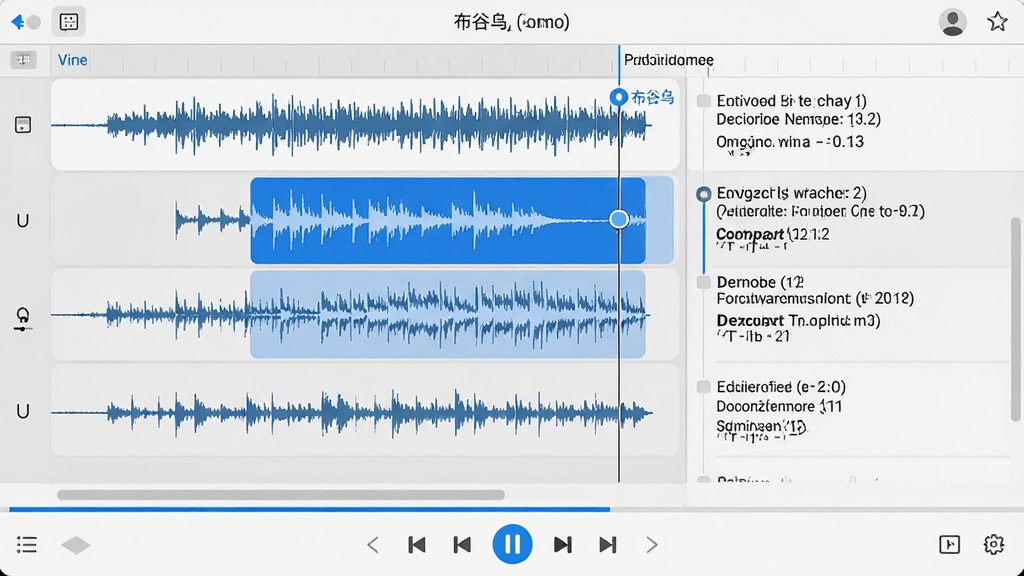1024x576 pixels.
Task: Click the gray diamond layers icon
Action: (76, 545)
